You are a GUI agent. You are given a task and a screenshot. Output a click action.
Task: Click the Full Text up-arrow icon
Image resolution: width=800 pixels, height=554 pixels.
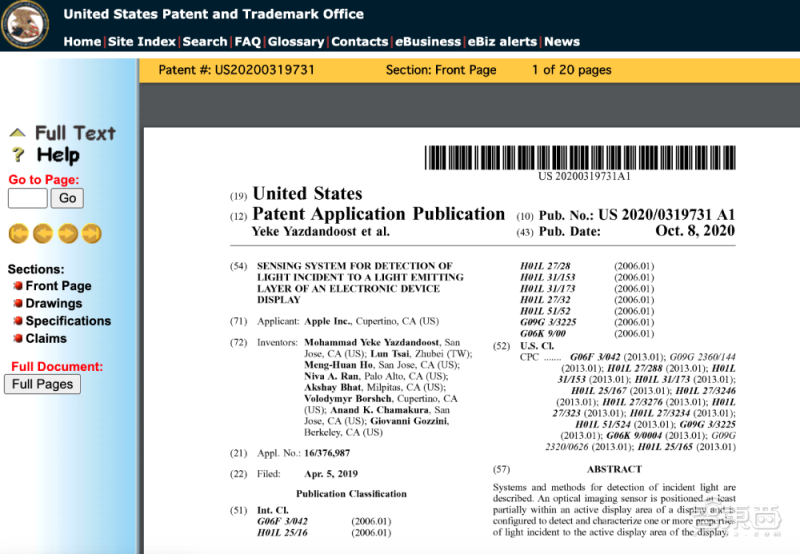pyautogui.click(x=17, y=133)
